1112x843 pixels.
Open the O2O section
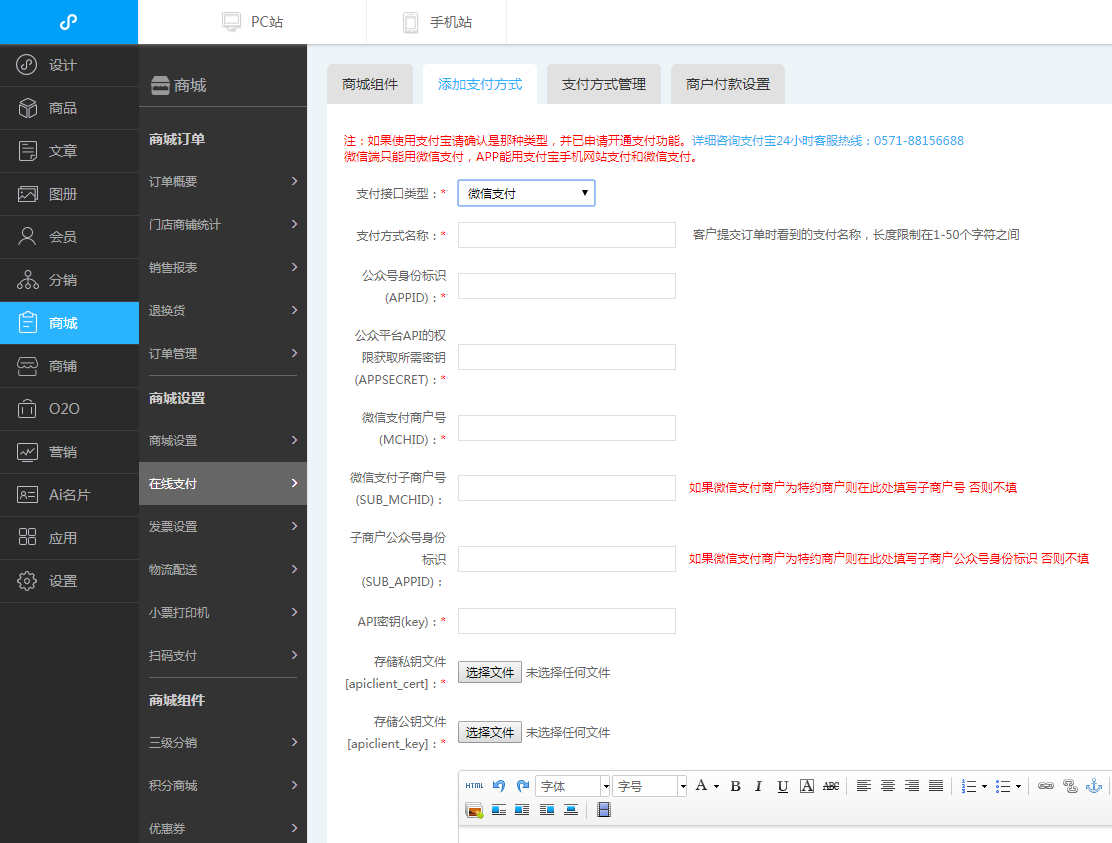pos(69,409)
